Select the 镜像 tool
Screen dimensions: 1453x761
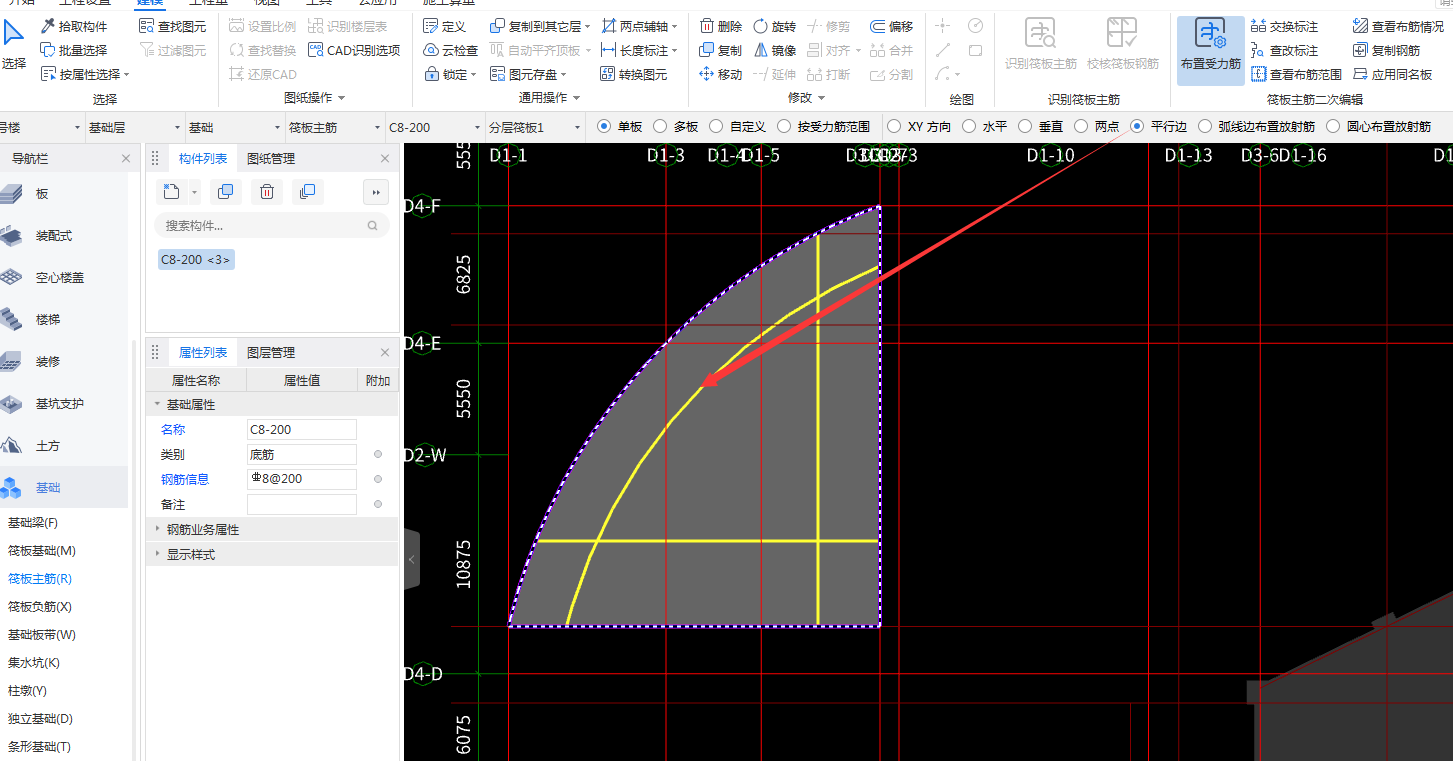pos(775,50)
